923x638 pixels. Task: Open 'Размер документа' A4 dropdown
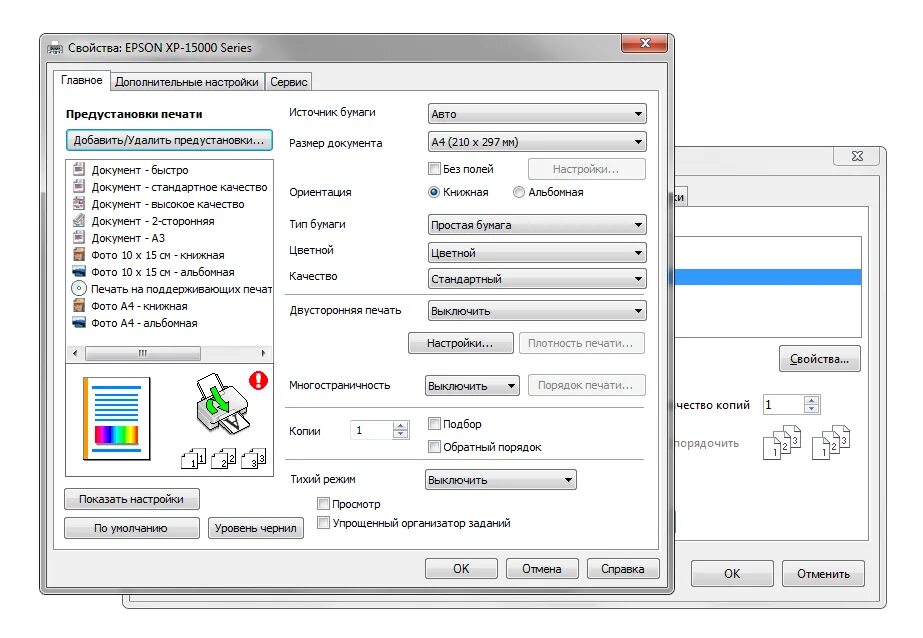click(537, 142)
